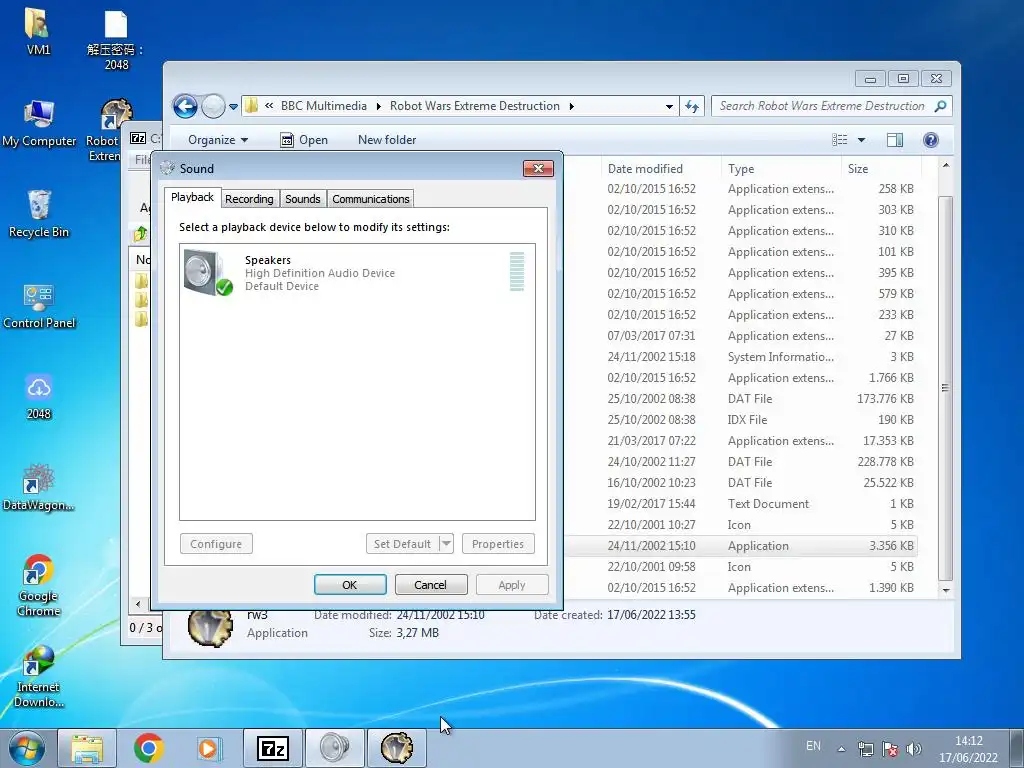This screenshot has height=768, width=1024.
Task: Select the Recycle Bin desktop icon
Action: coord(39,214)
